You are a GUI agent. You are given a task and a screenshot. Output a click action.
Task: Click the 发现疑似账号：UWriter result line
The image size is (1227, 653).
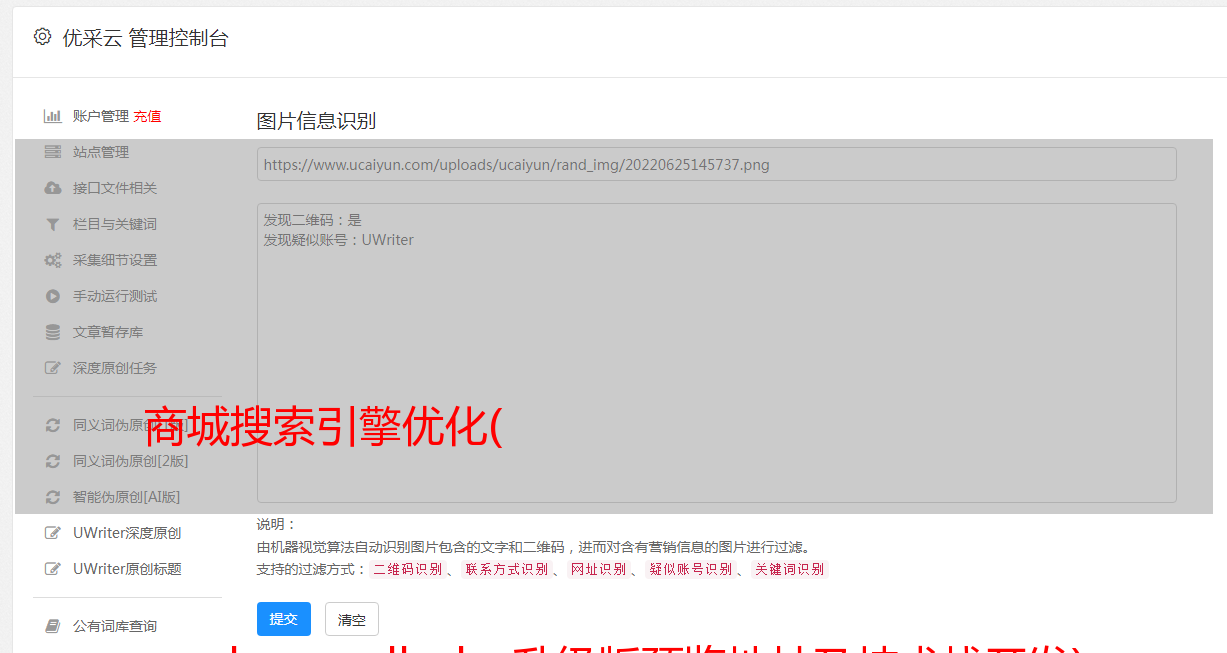pos(339,240)
